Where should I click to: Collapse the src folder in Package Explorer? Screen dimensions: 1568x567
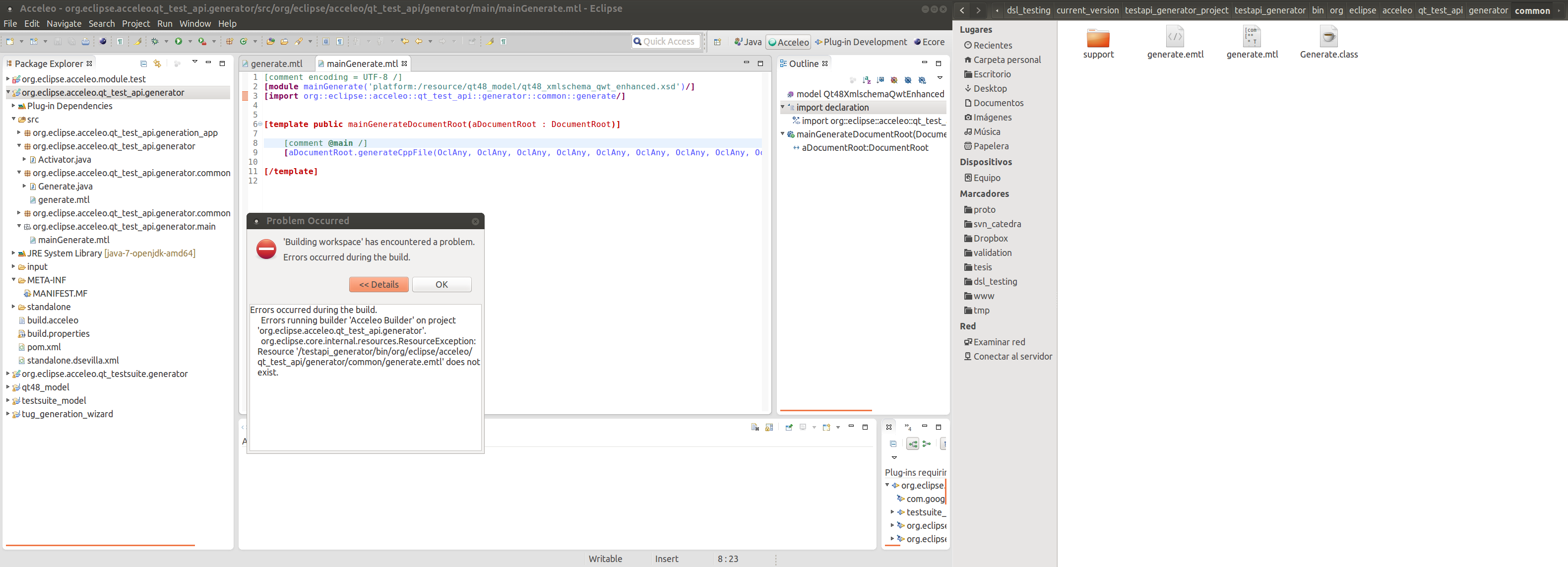[x=13, y=119]
